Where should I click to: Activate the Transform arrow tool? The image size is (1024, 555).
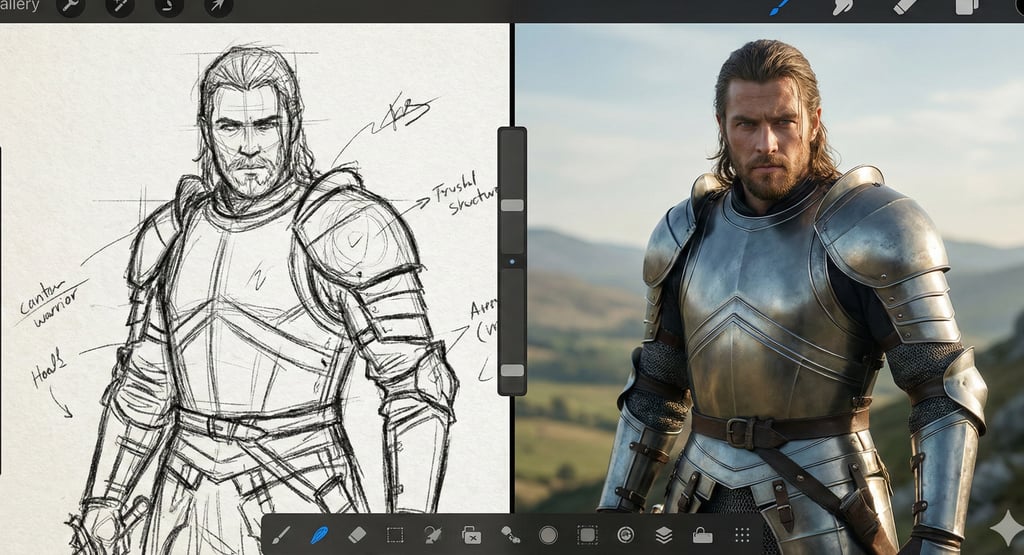click(x=218, y=7)
